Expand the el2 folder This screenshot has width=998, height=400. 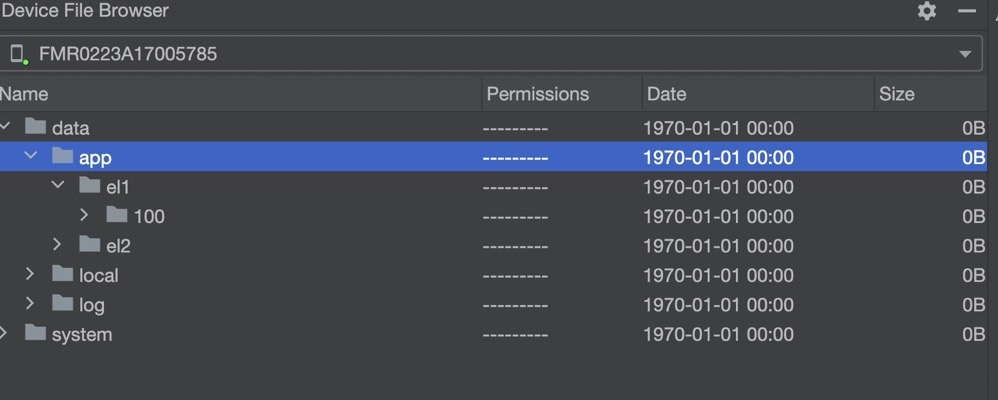pos(58,245)
